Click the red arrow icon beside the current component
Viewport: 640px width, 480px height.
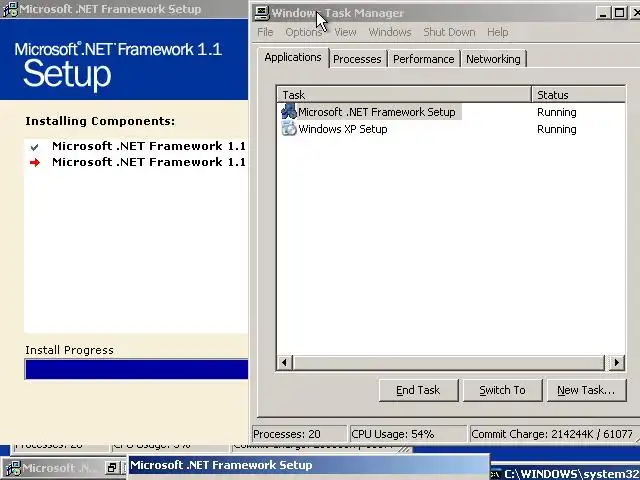(35, 162)
